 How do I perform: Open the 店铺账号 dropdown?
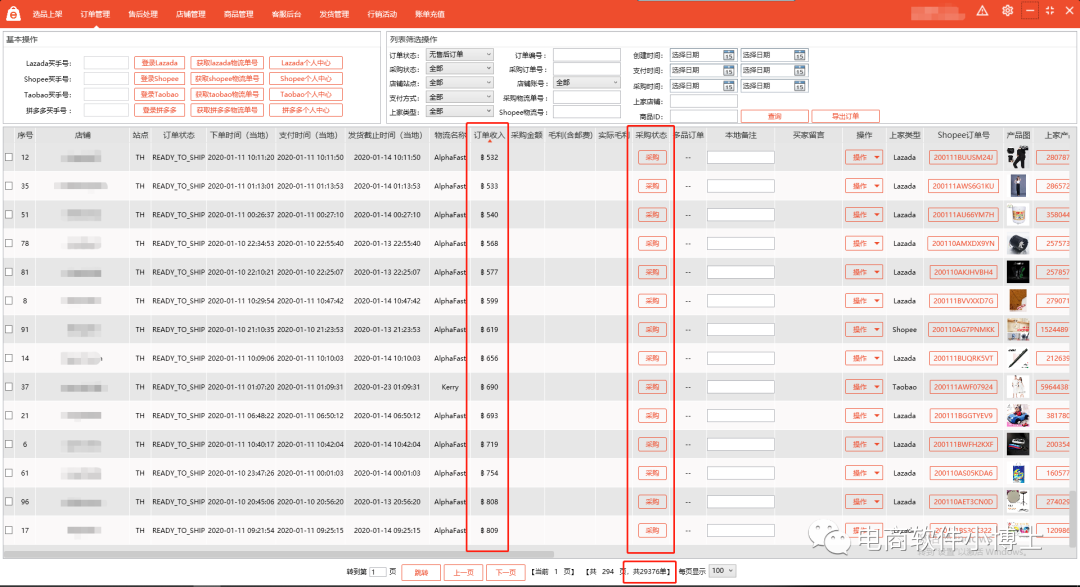[x=587, y=83]
